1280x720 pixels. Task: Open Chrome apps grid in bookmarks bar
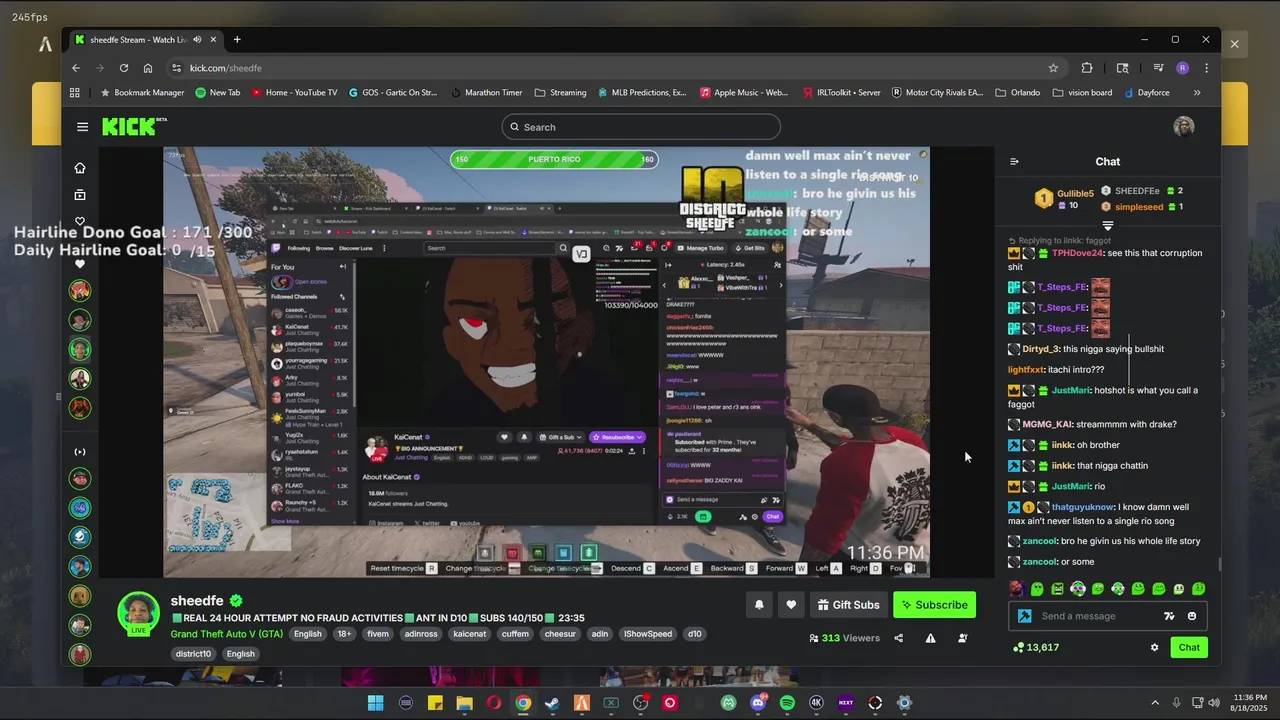tap(75, 93)
